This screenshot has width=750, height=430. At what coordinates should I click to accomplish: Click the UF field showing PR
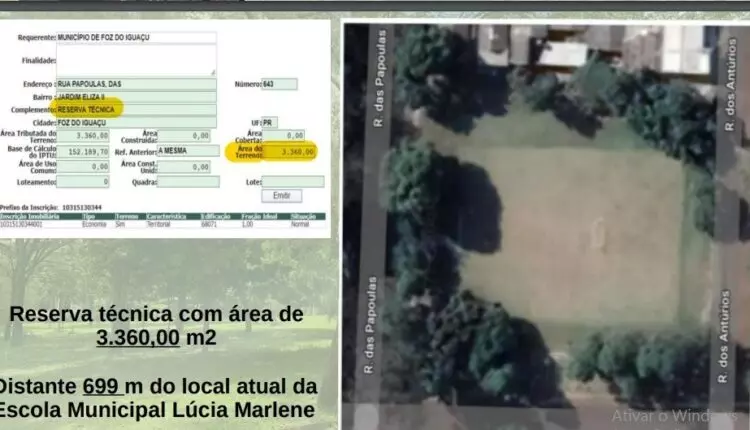click(x=269, y=122)
